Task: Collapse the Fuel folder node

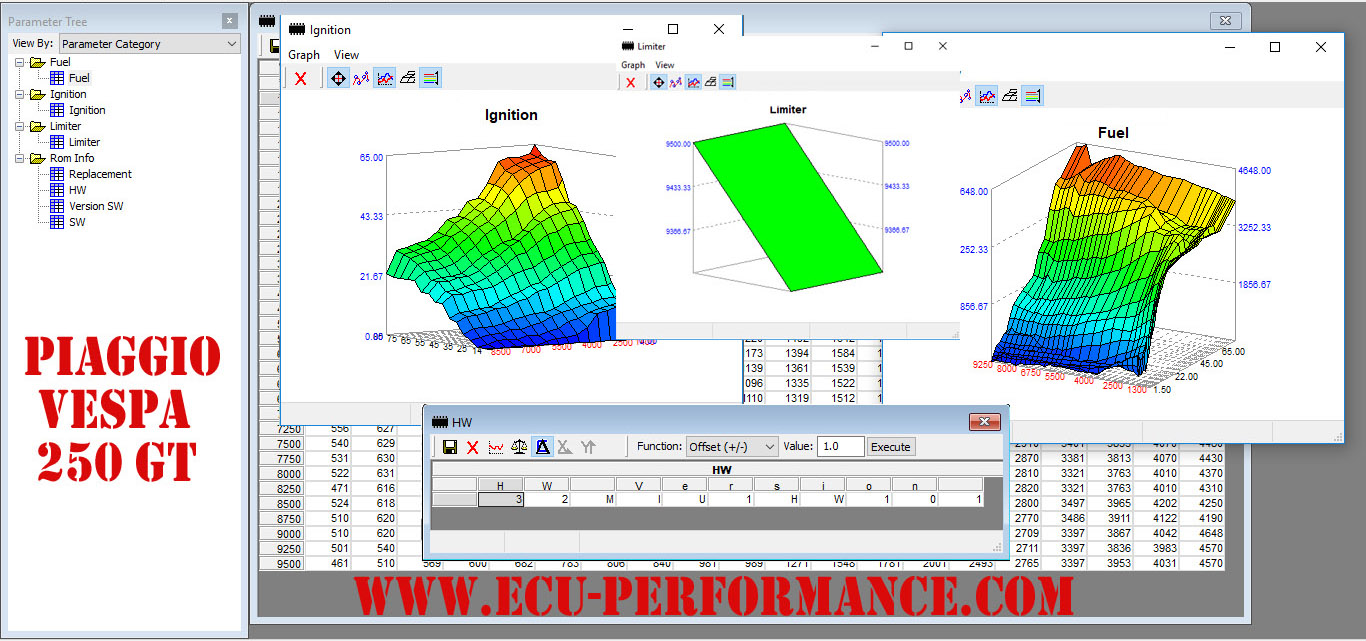Action: 19,62
